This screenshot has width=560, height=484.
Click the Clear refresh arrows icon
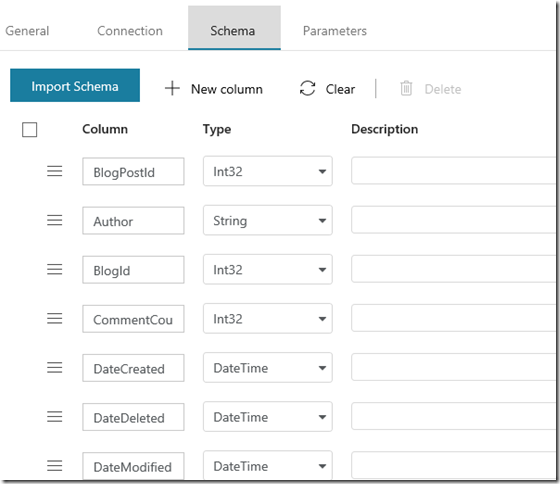[308, 88]
